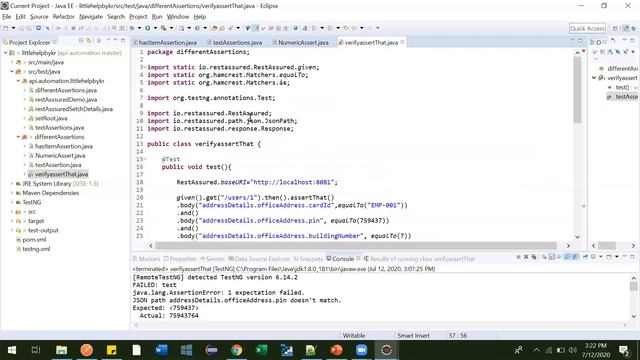The image size is (640, 360).
Task: Click the Display Selected Console monitor icon
Action: coord(593,257)
